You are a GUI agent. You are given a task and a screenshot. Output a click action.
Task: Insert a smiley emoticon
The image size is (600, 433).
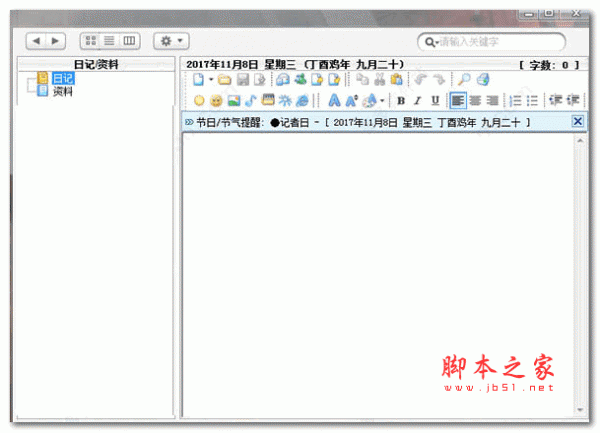click(x=216, y=101)
